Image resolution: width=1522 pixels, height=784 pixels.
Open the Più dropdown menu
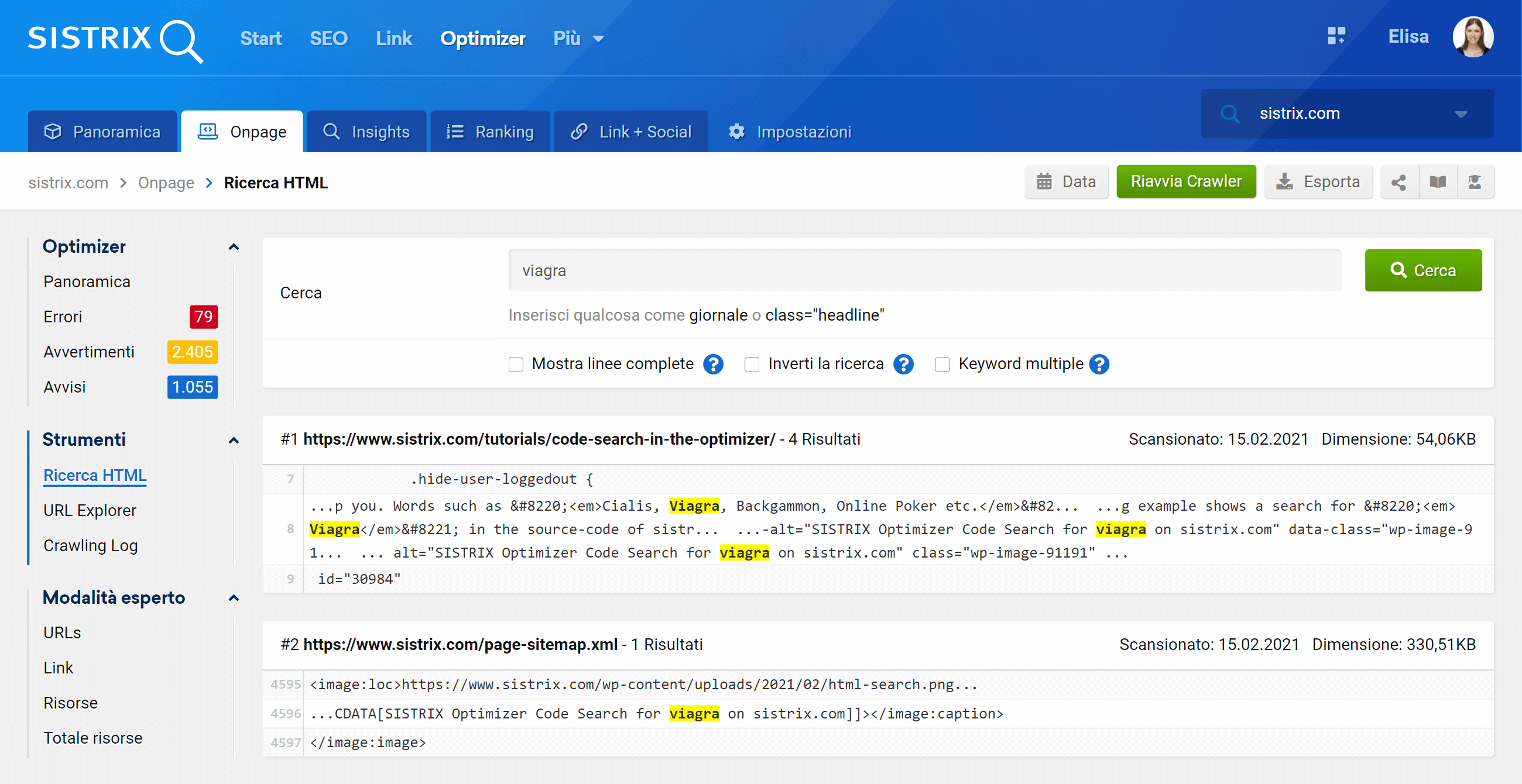click(578, 39)
